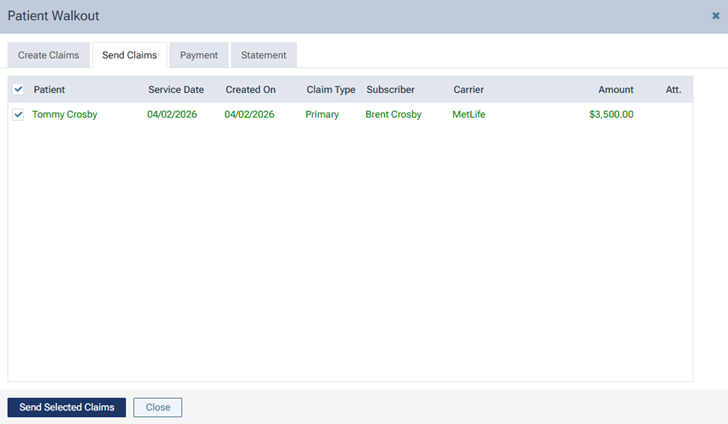
Task: Click the Created On column header
Action: click(x=250, y=90)
